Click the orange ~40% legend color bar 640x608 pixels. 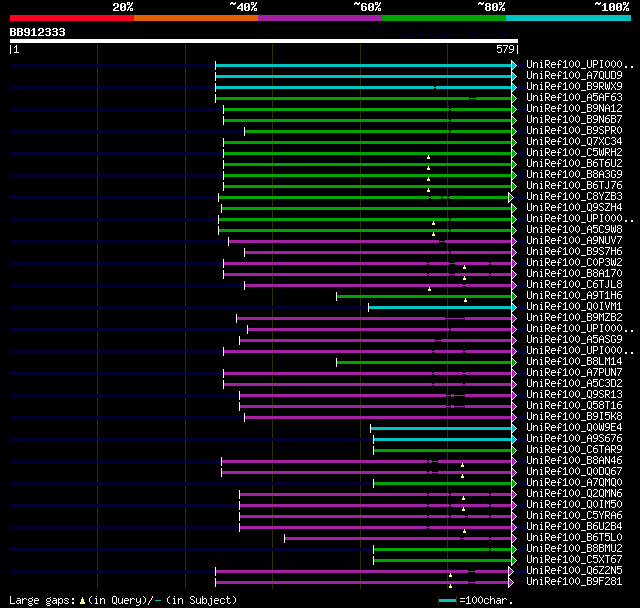[196, 18]
